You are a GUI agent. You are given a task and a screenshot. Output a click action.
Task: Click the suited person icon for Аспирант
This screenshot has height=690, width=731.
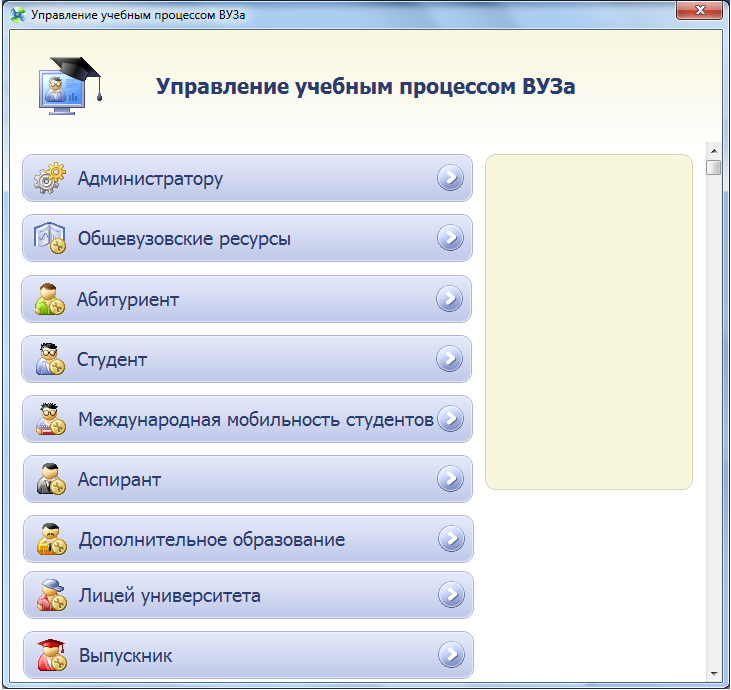51,479
